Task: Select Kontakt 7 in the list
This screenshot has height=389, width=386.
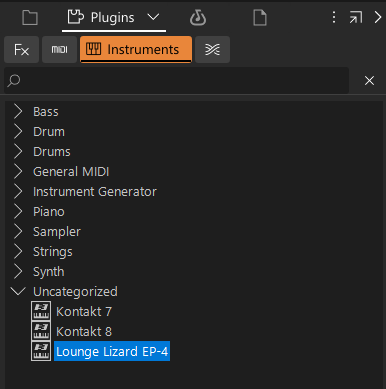Action: coord(84,312)
